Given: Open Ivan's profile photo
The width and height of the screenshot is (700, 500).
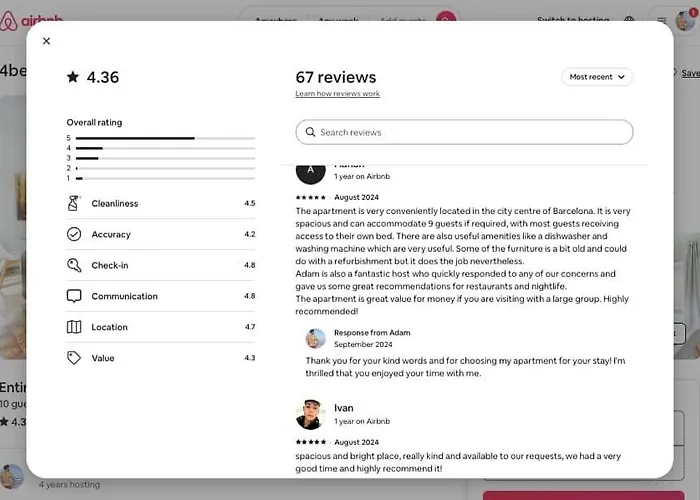Looking at the screenshot, I should click(x=311, y=415).
